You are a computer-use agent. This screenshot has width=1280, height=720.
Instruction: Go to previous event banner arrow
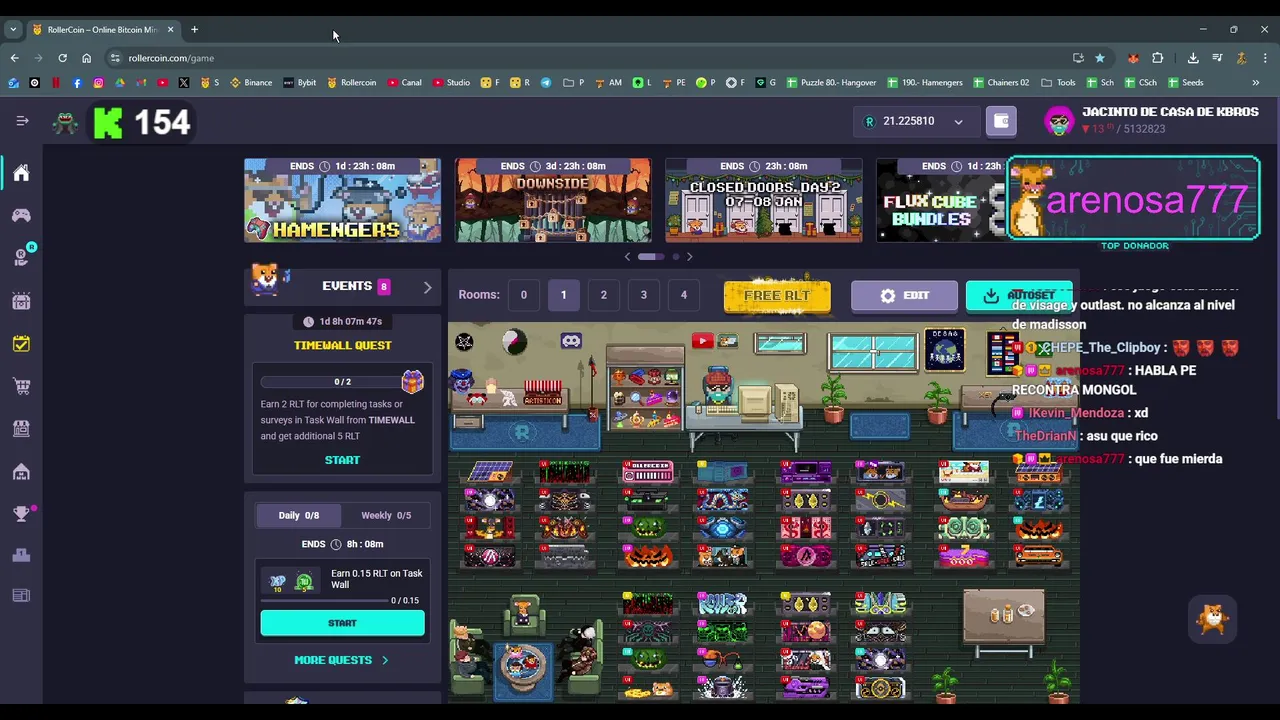coord(627,257)
